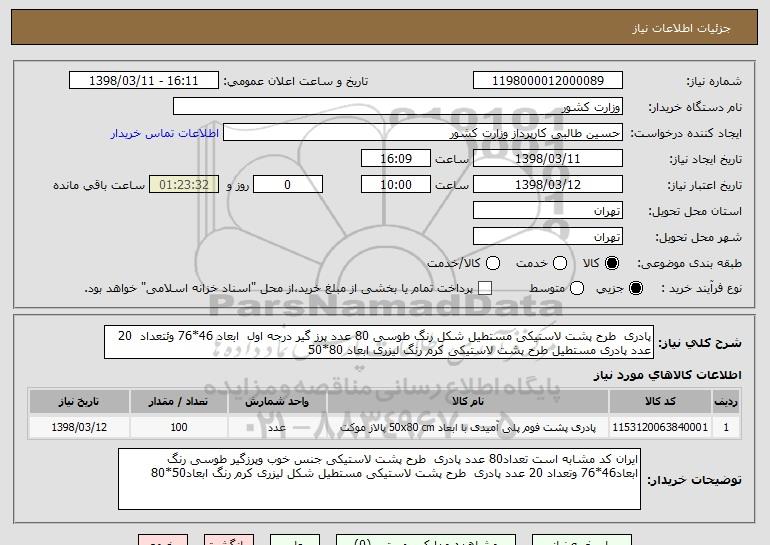This screenshot has height=545, width=770.
Task: Click the validity time field 10:00
Action: (396, 185)
